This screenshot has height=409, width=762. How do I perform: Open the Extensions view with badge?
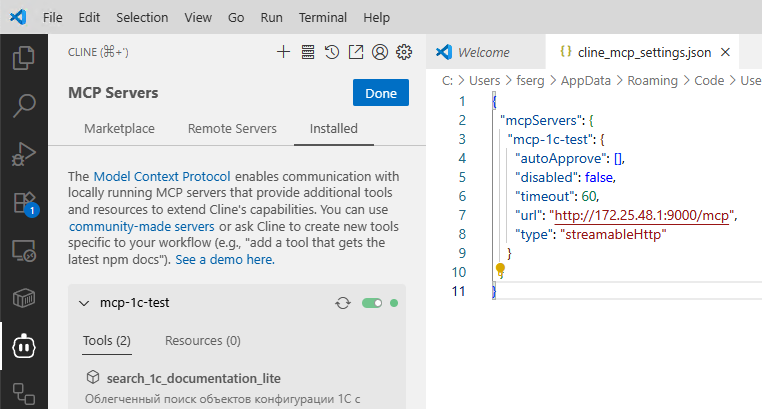coord(24,203)
